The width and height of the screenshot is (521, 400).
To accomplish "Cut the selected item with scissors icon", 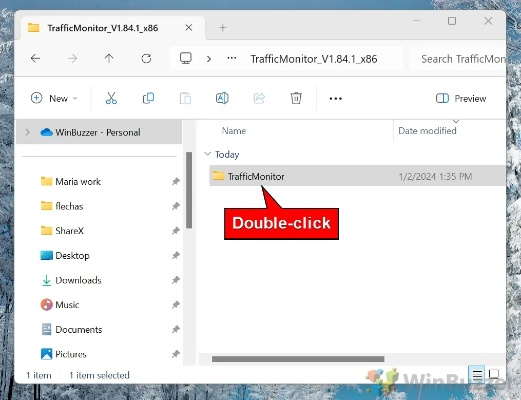I will 111,98.
